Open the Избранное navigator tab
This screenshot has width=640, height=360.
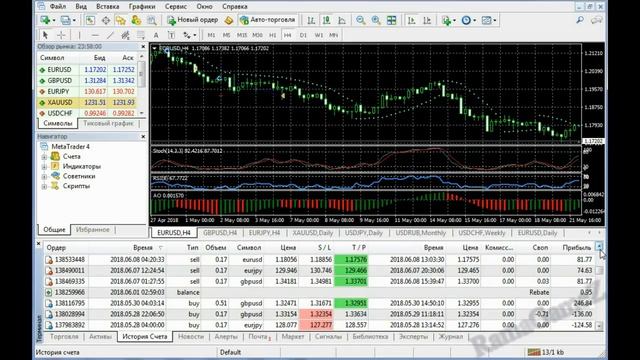pyautogui.click(x=93, y=230)
